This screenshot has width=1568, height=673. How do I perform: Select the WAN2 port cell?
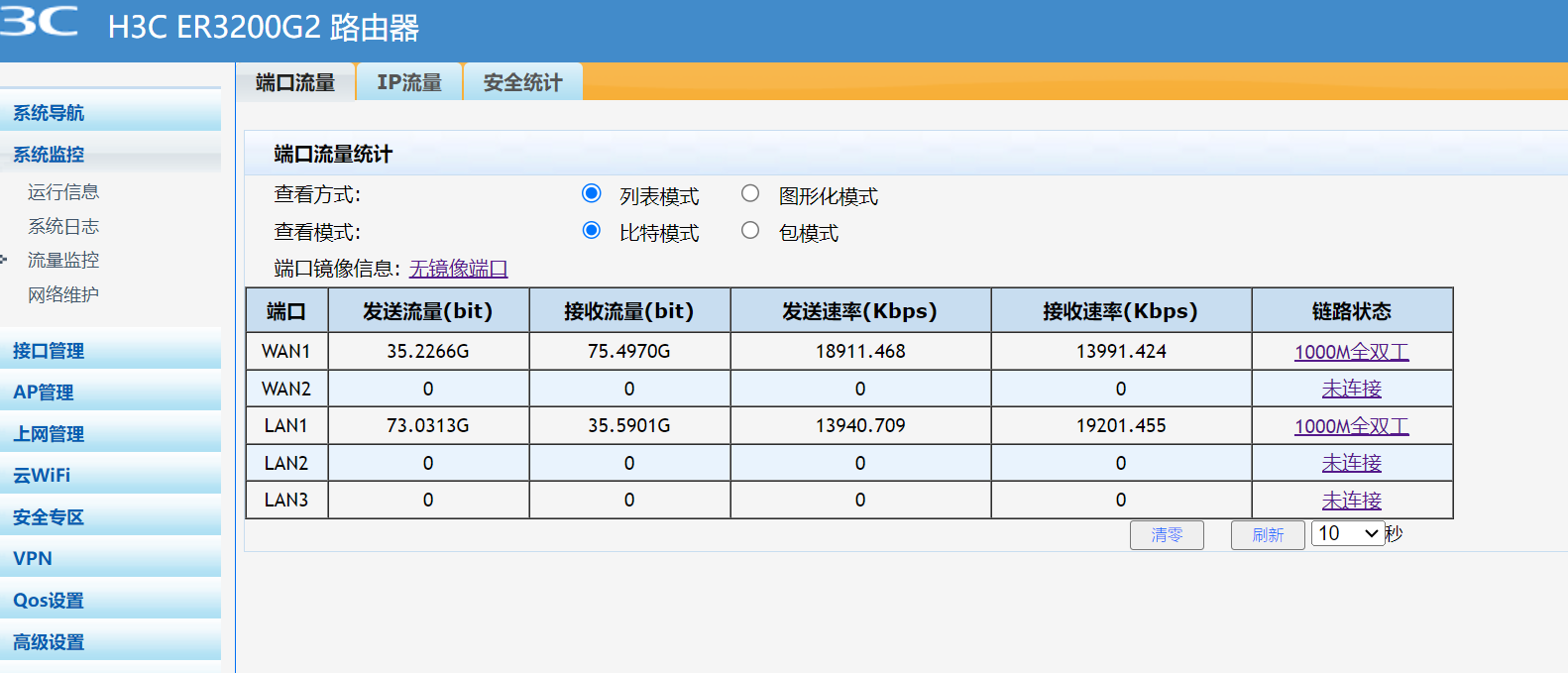pos(286,389)
